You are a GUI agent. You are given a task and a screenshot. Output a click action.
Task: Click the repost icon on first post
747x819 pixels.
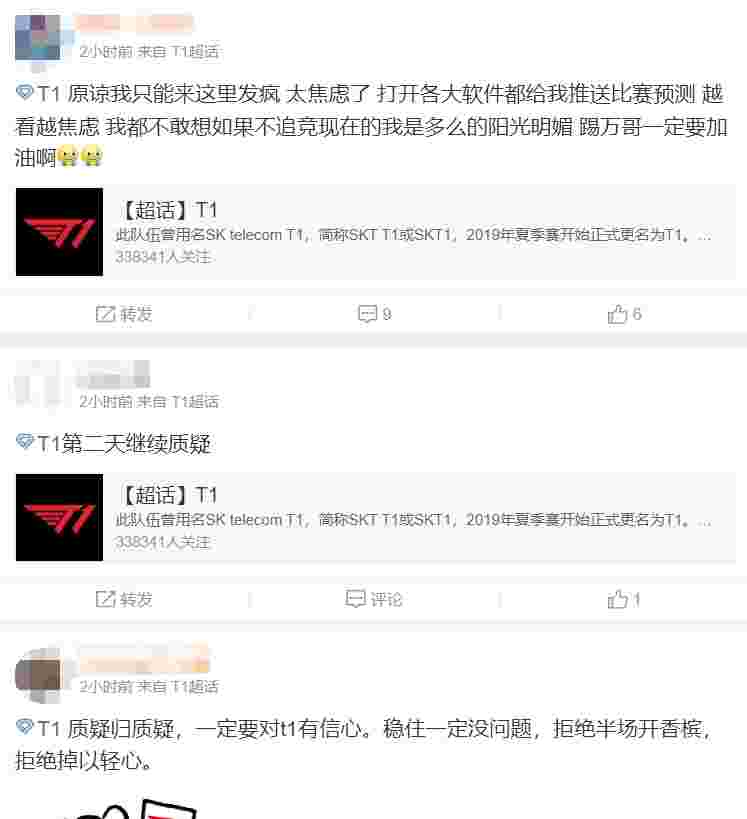pyautogui.click(x=105, y=314)
